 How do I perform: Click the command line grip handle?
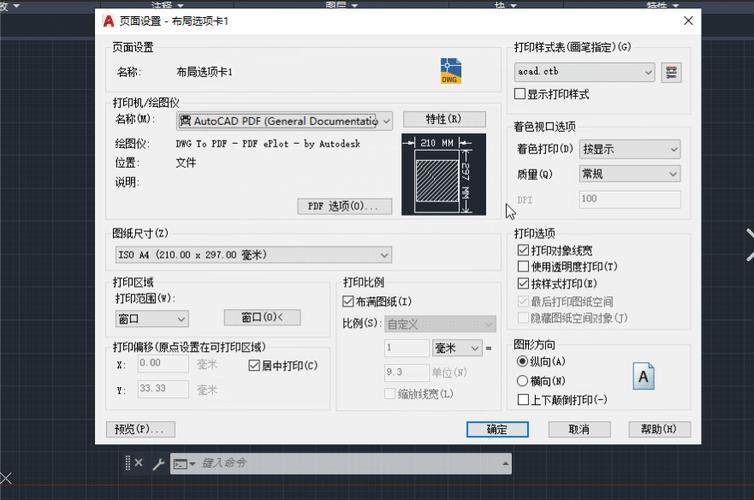tap(127, 463)
